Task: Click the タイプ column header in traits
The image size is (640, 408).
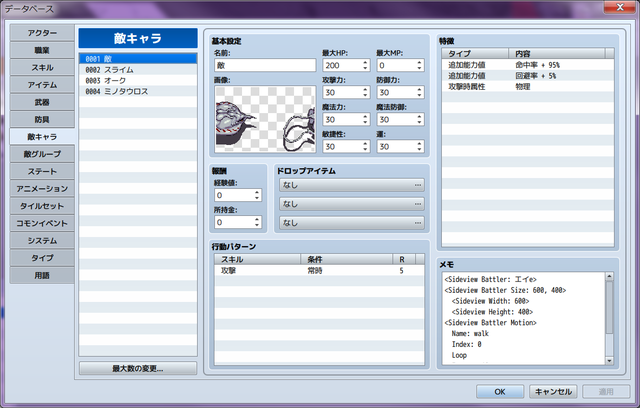Action: point(475,53)
